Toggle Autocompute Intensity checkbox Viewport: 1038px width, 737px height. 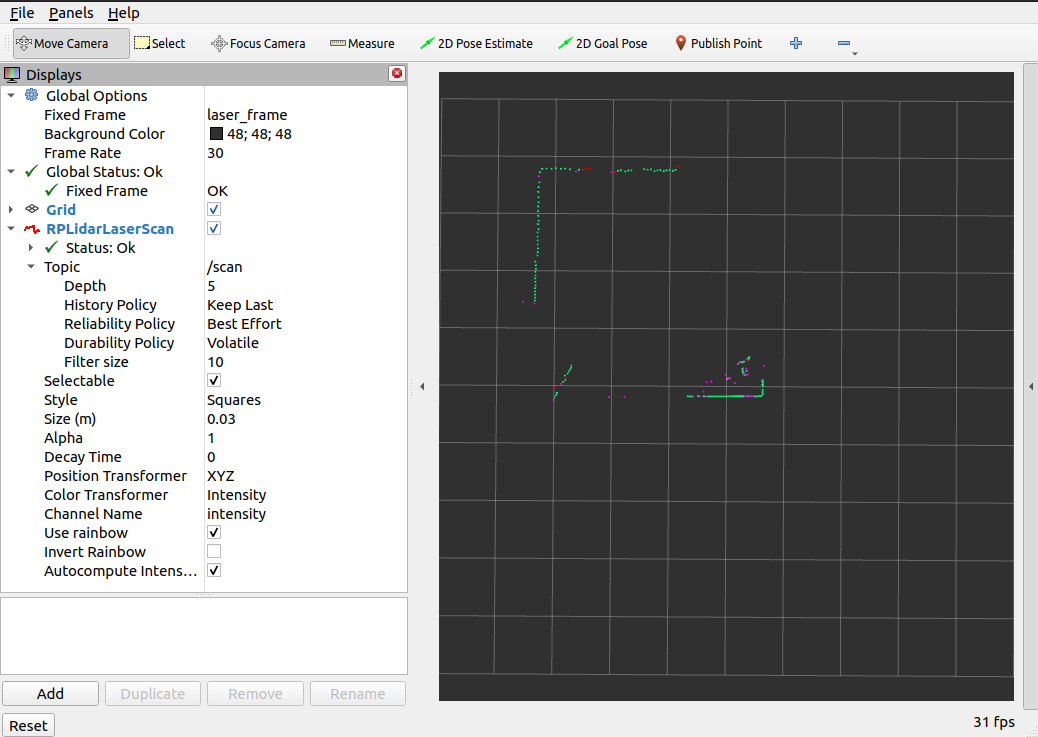point(214,570)
